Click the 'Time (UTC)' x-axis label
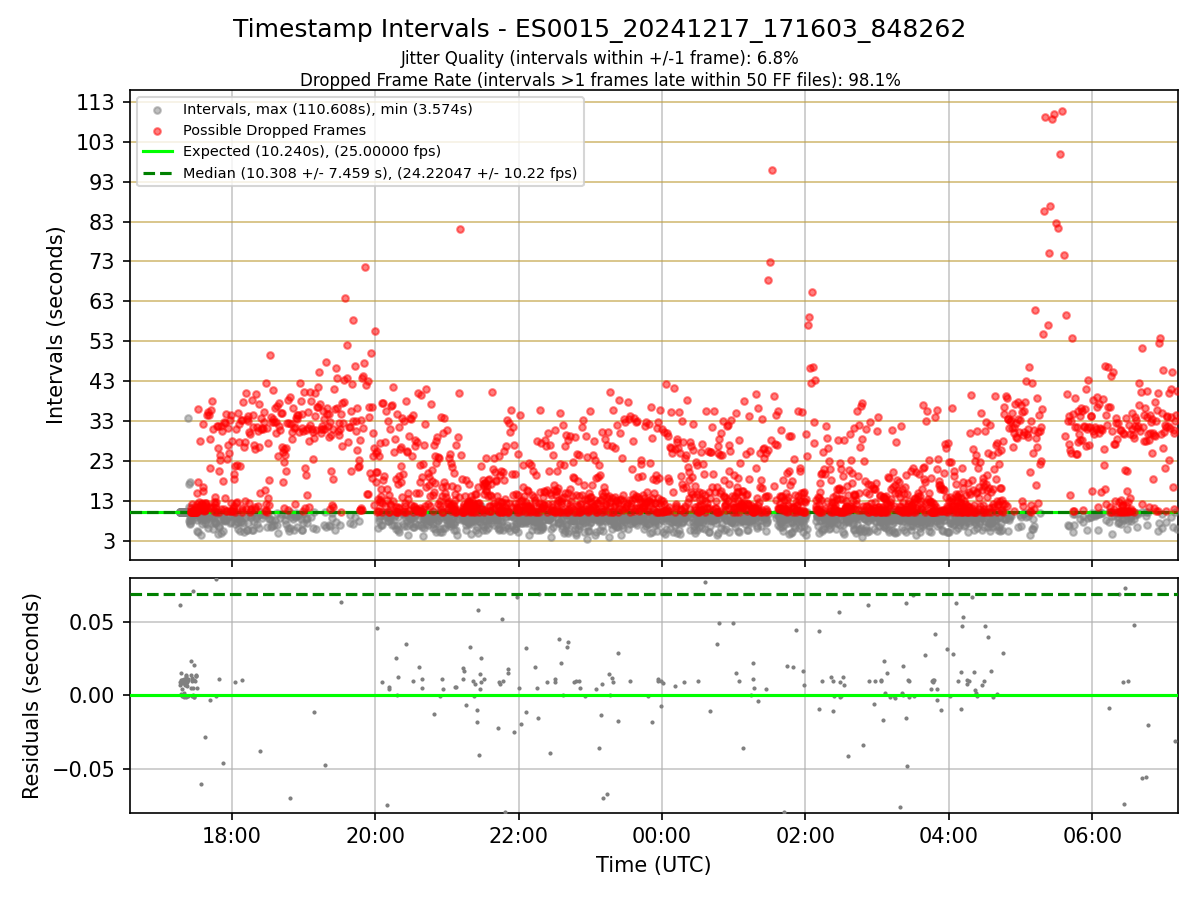The width and height of the screenshot is (1200, 900). tap(653, 865)
